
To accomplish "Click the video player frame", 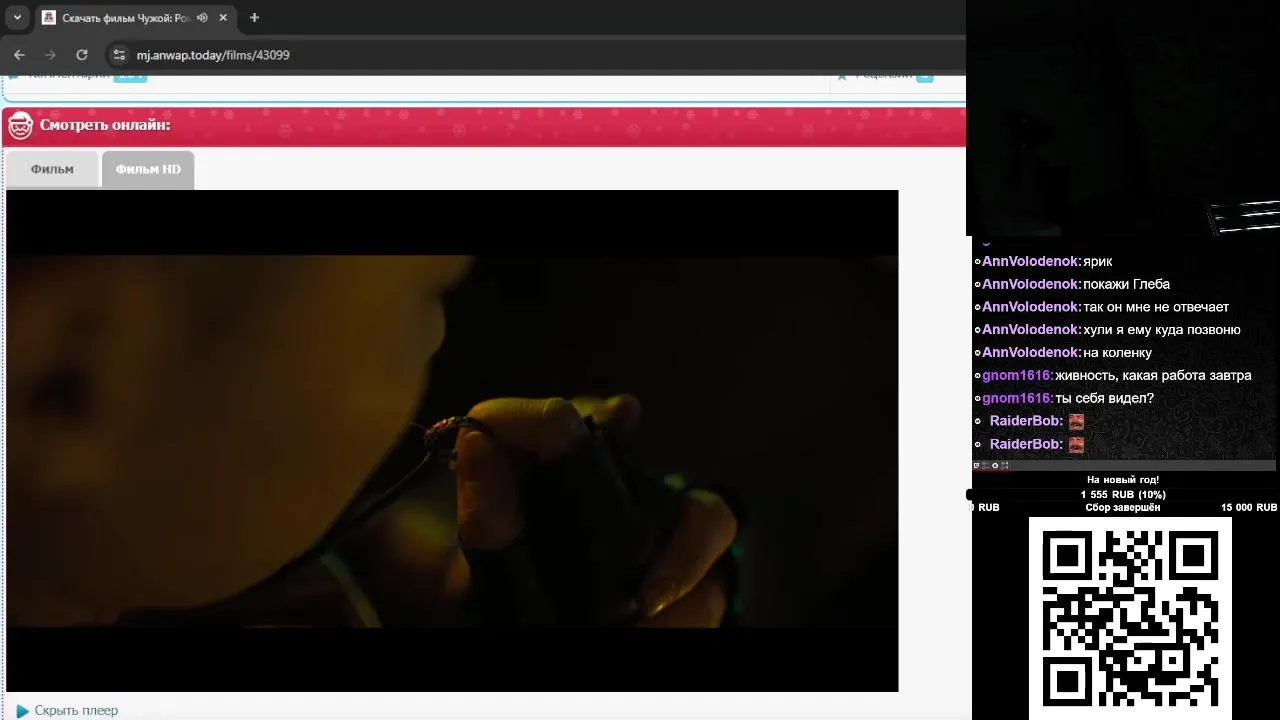I will pos(452,441).
